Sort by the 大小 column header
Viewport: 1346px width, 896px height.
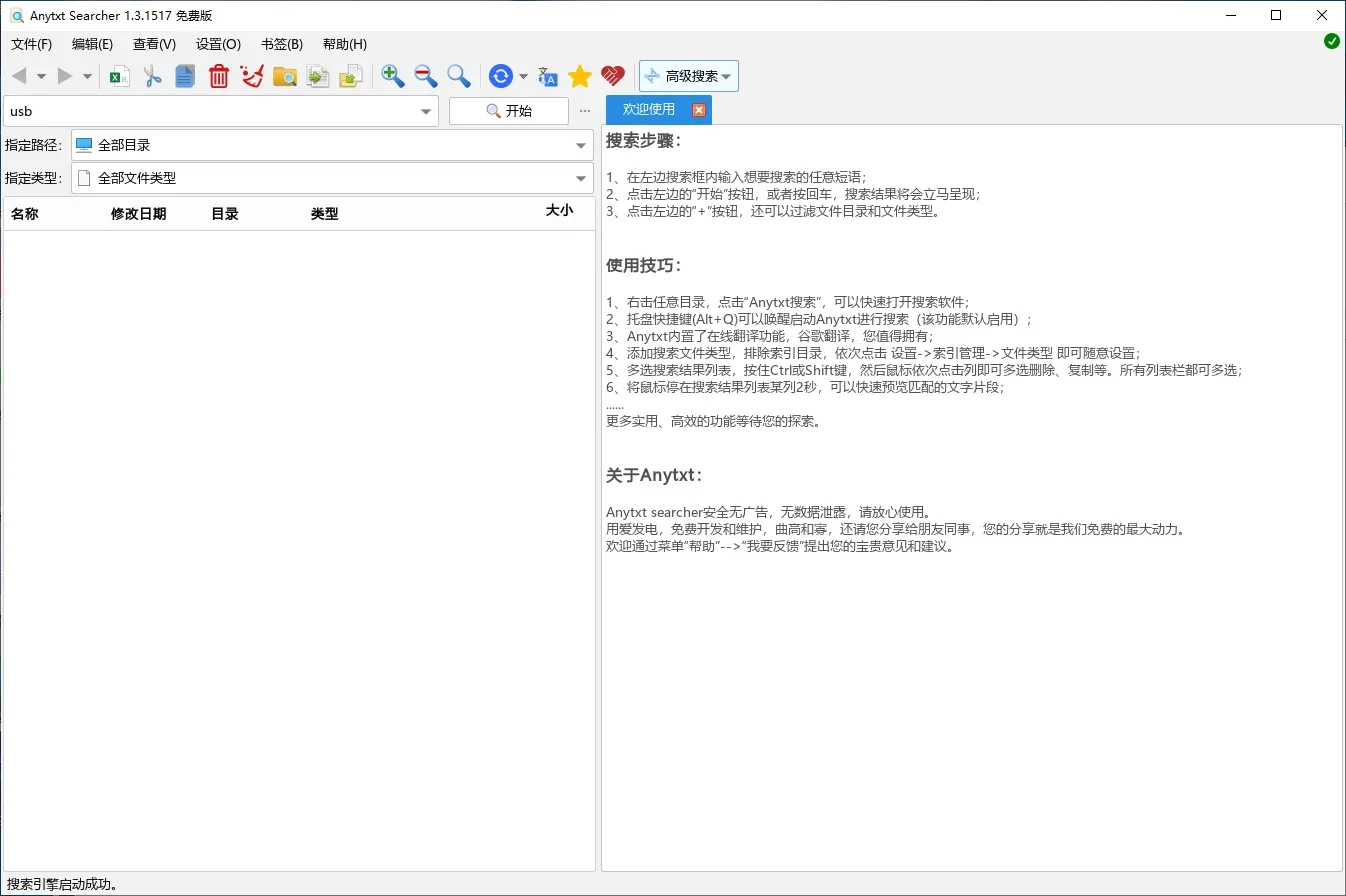click(559, 211)
